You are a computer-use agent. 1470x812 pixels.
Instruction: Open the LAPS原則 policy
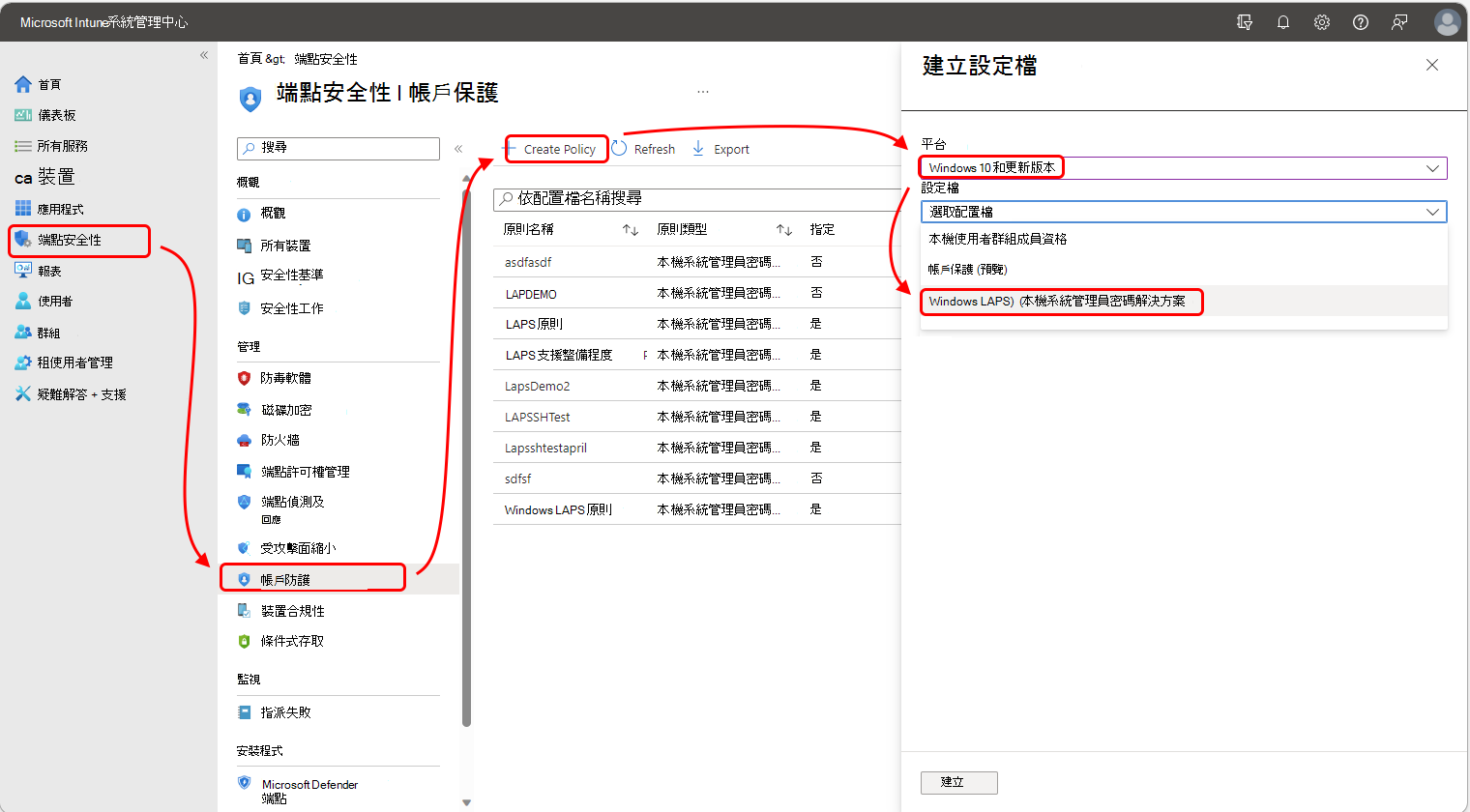click(x=534, y=324)
